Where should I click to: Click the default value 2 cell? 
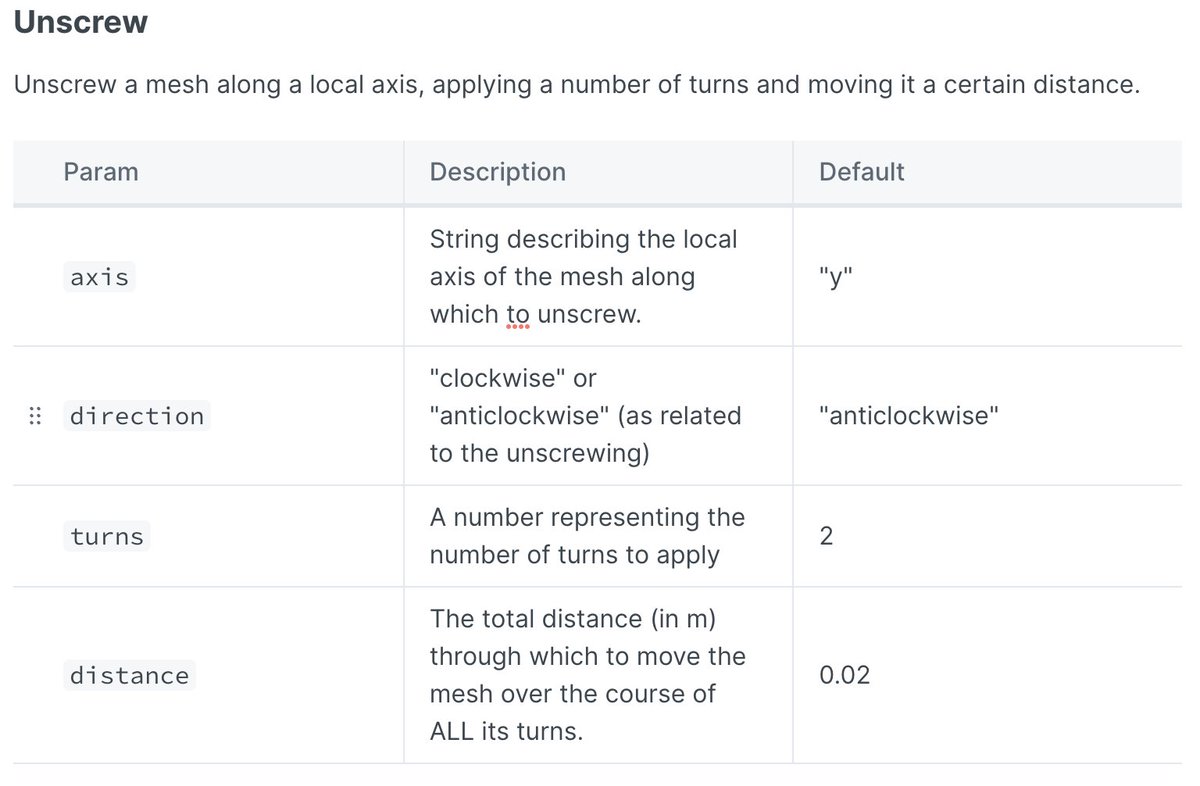(826, 537)
